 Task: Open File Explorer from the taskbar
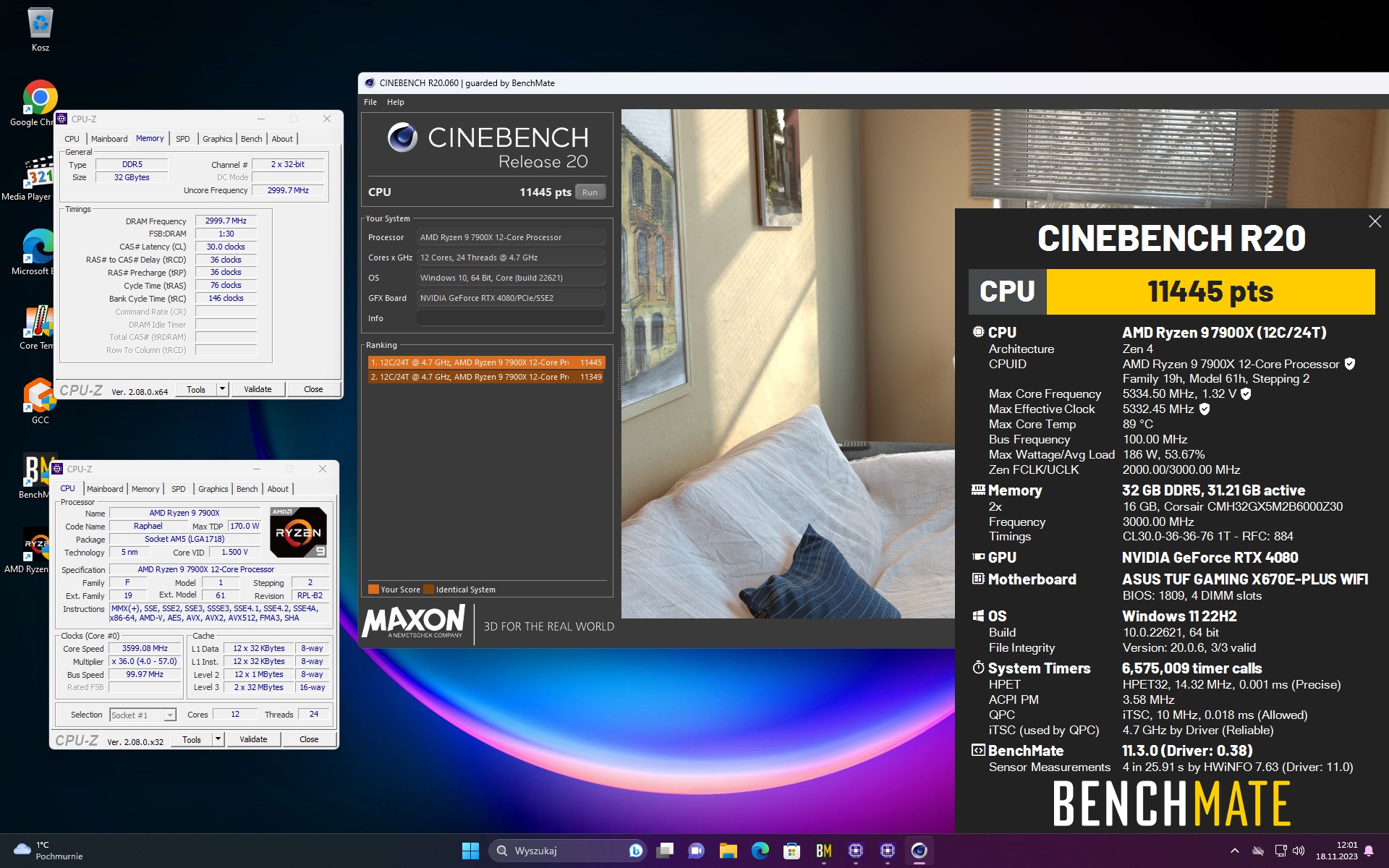pos(729,851)
